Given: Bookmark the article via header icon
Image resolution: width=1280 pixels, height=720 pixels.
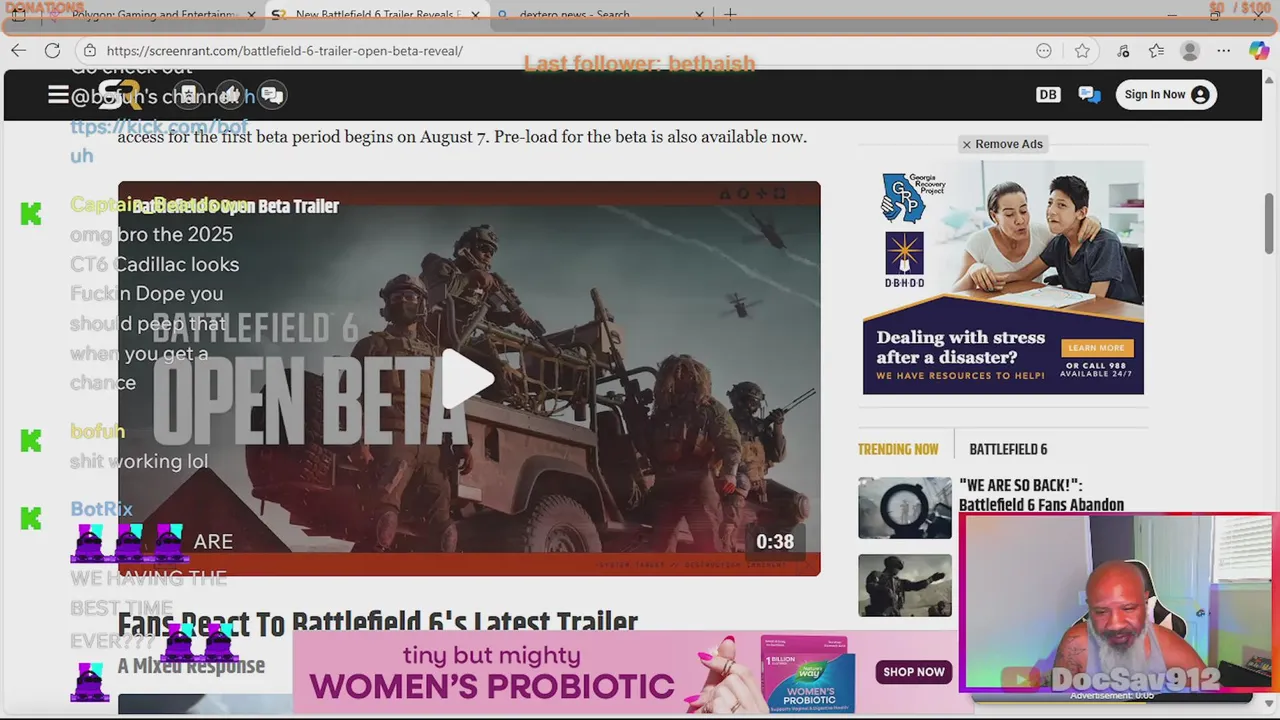Looking at the screenshot, I should [x=188, y=95].
